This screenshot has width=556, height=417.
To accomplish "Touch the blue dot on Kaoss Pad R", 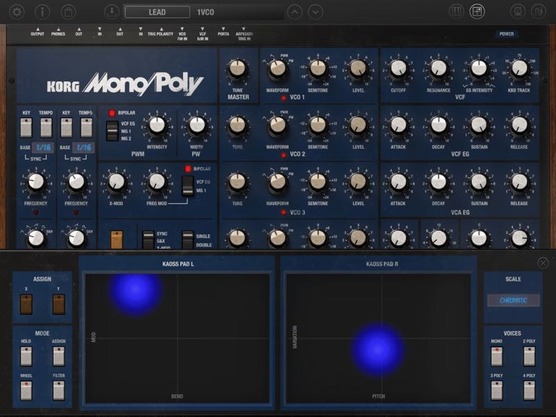I will click(378, 349).
